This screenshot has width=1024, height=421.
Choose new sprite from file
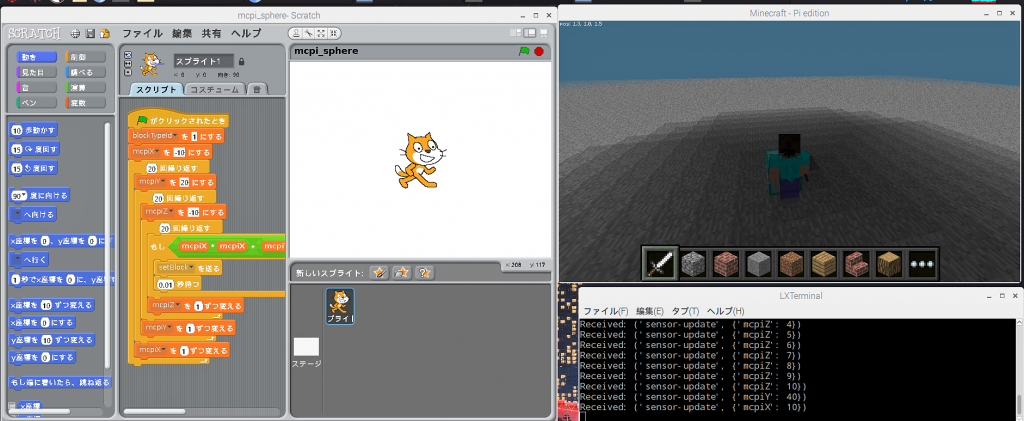coord(402,273)
